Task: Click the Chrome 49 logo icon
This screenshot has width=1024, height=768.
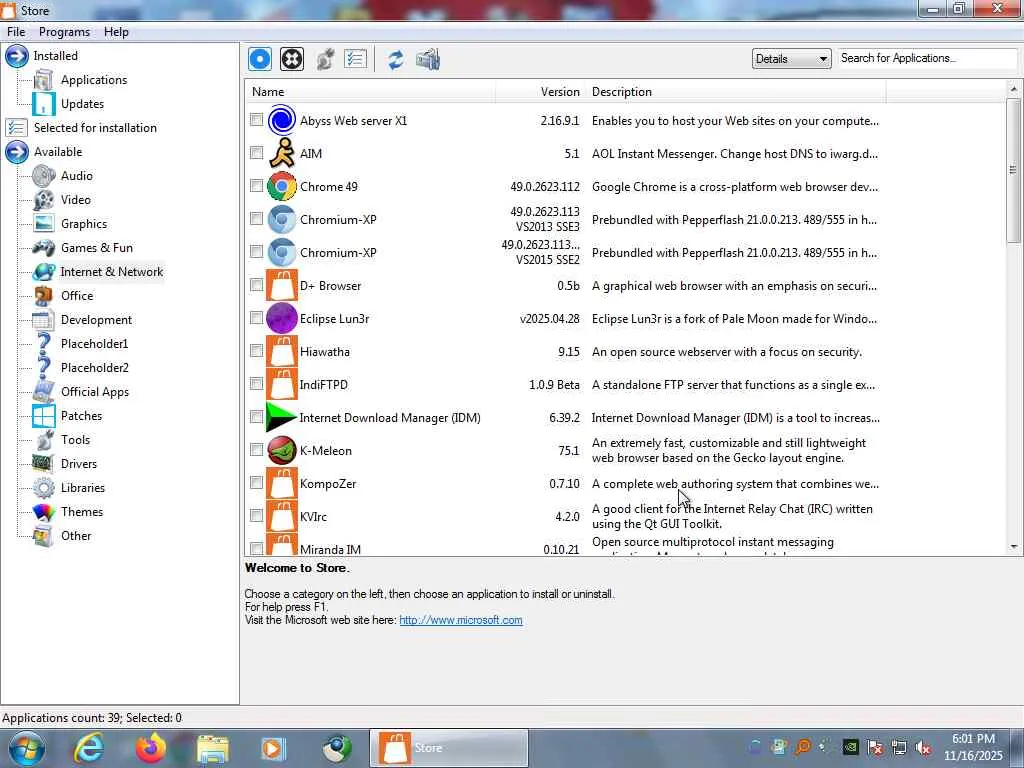Action: (x=282, y=186)
